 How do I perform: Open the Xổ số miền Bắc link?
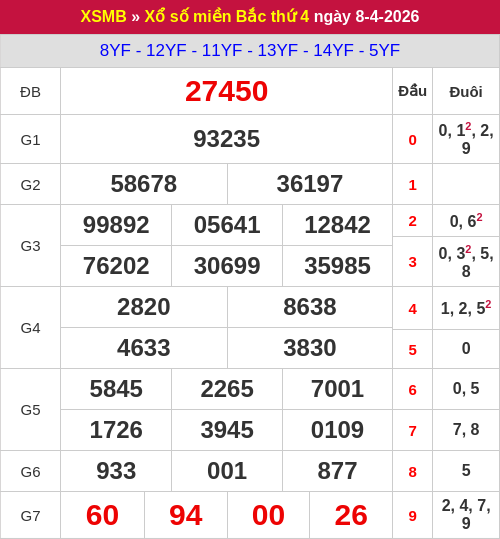[206, 16]
